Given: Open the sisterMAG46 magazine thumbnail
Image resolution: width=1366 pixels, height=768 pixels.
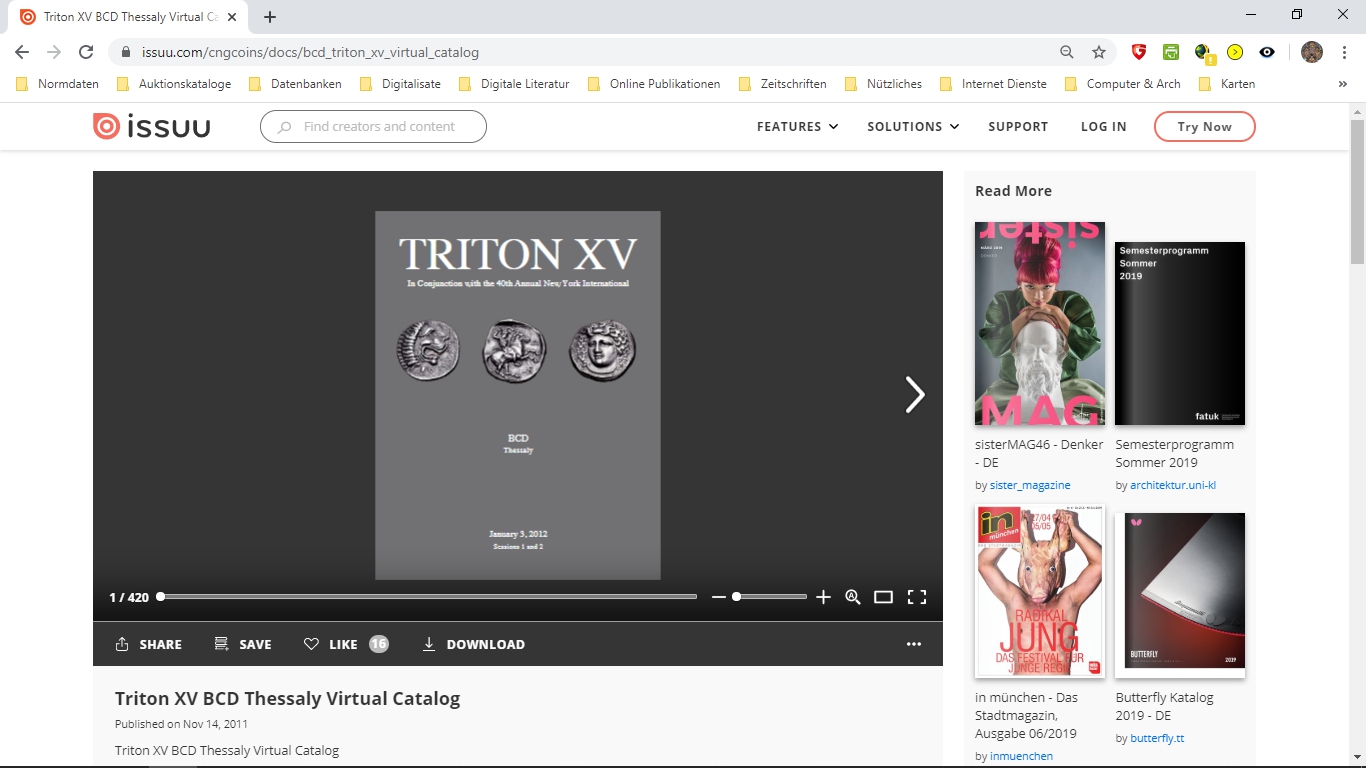Looking at the screenshot, I should pyautogui.click(x=1039, y=323).
